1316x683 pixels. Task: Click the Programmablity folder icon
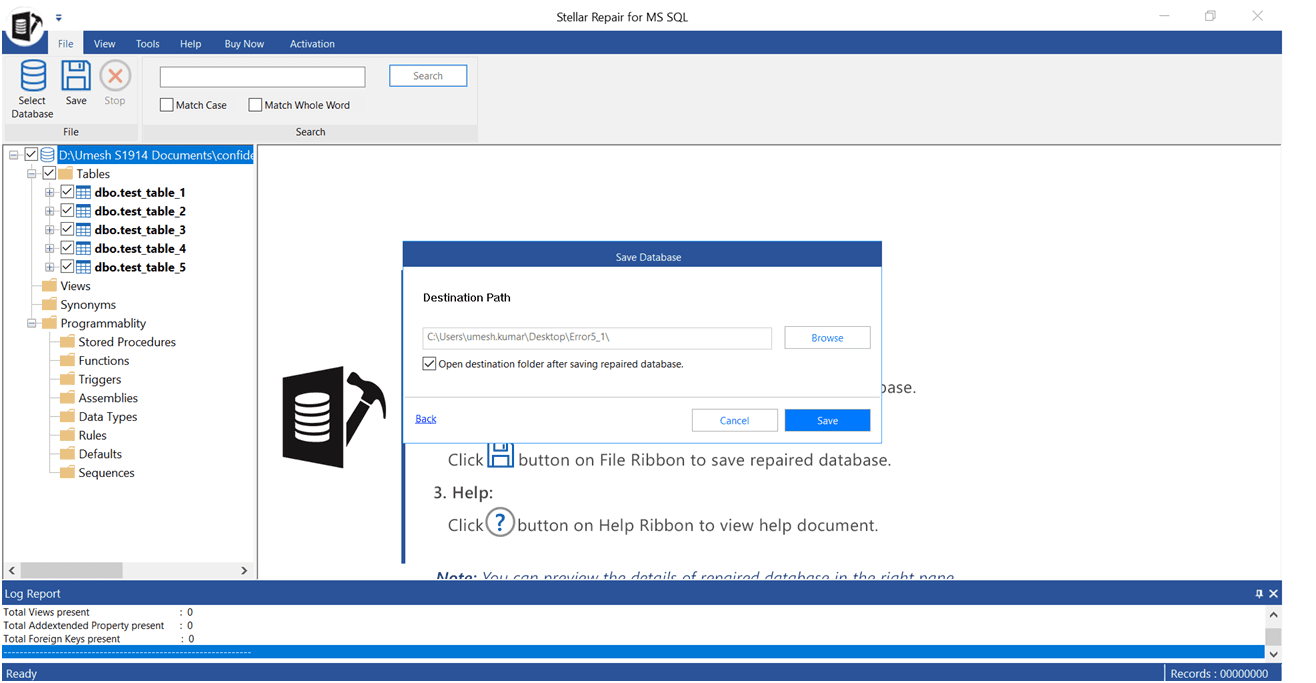pos(49,323)
